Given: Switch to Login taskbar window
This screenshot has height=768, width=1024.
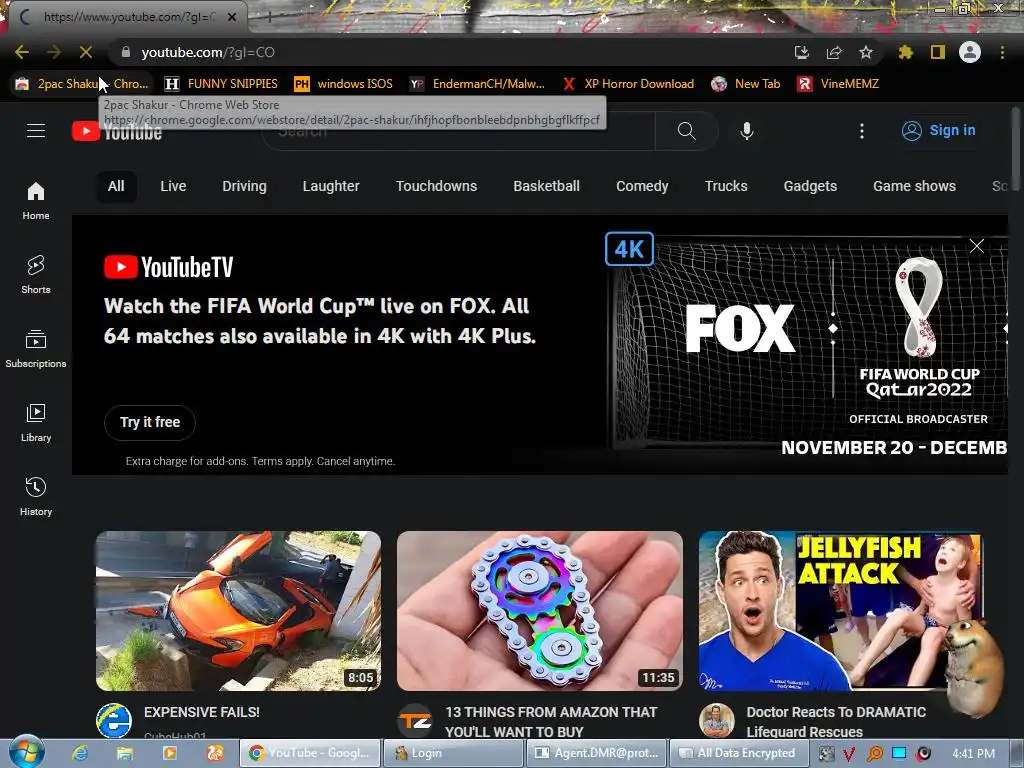Looking at the screenshot, I should [x=453, y=753].
